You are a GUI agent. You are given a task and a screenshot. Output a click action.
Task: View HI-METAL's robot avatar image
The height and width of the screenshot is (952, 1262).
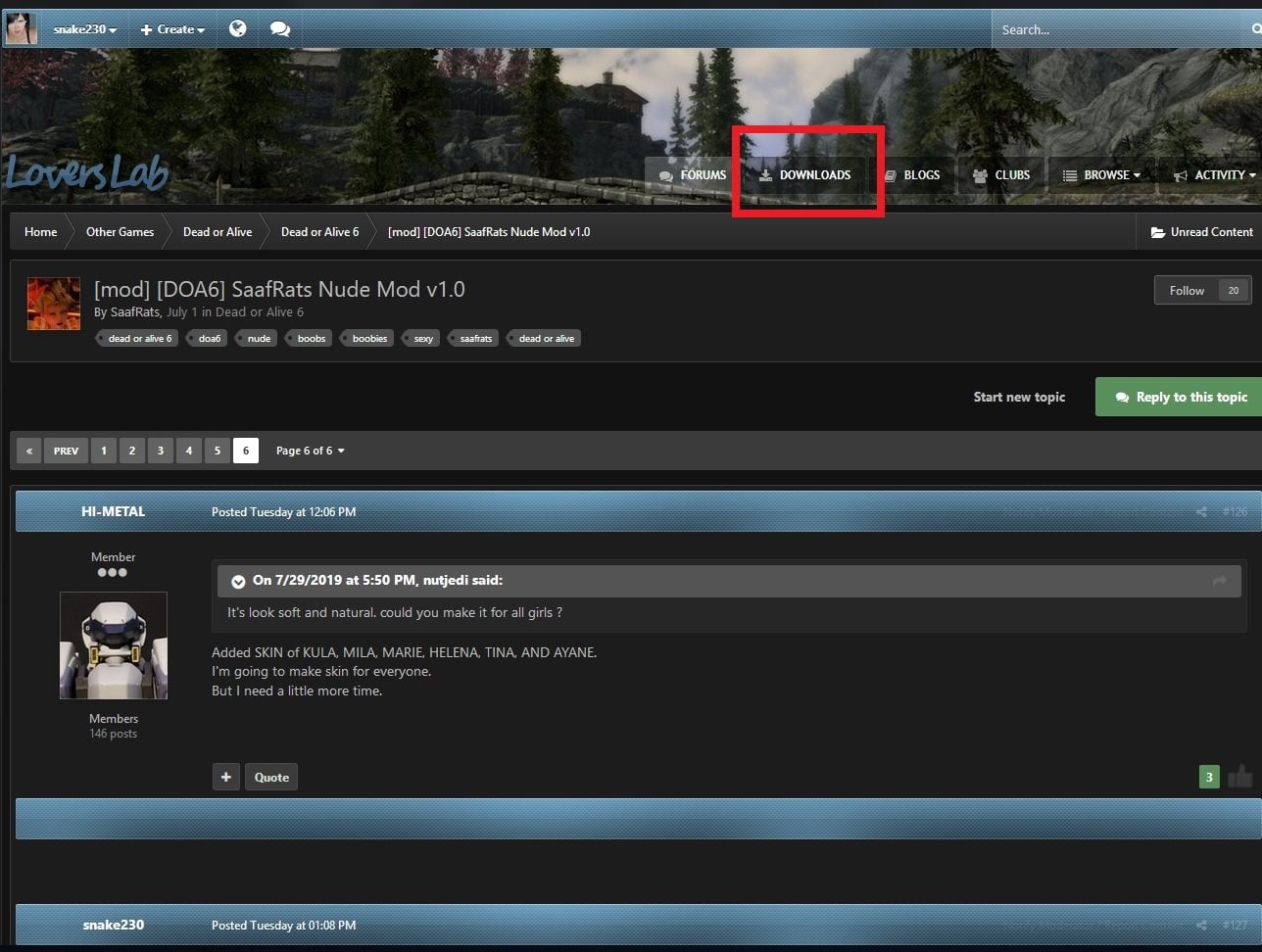click(114, 645)
